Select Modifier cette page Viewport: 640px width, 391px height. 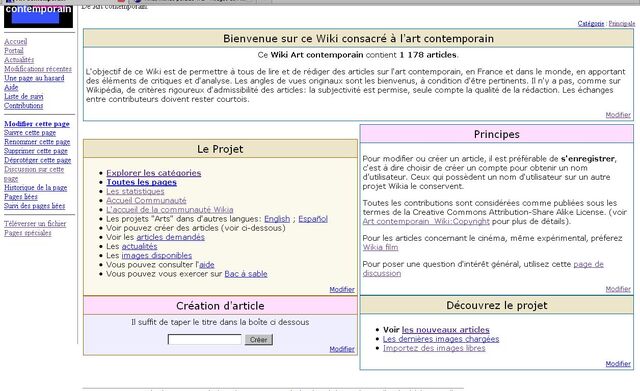[37, 124]
